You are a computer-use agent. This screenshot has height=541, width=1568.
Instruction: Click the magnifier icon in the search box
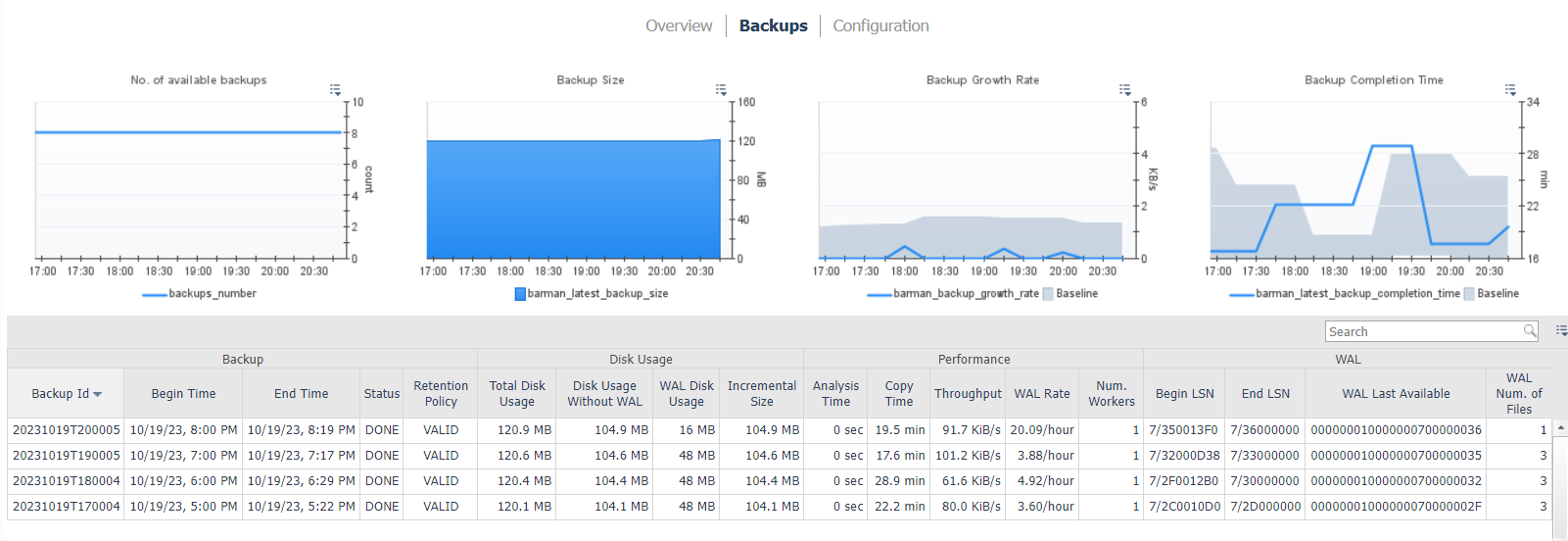point(1529,331)
